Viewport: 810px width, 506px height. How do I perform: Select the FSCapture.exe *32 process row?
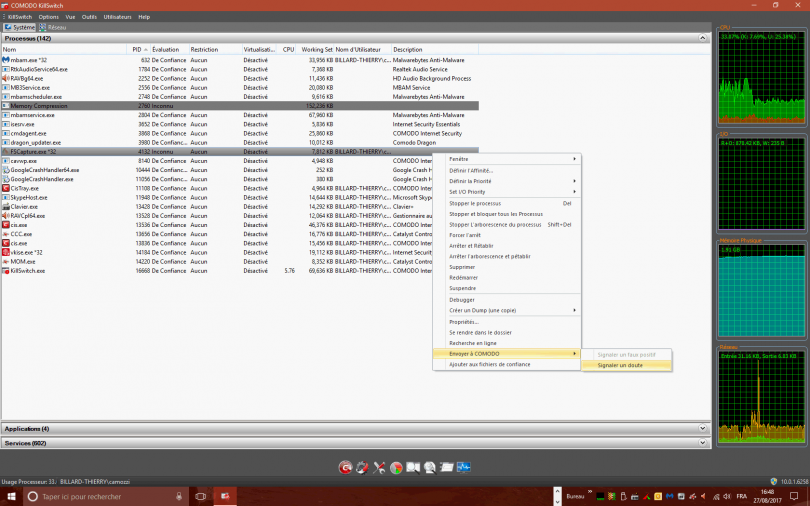tap(240, 152)
